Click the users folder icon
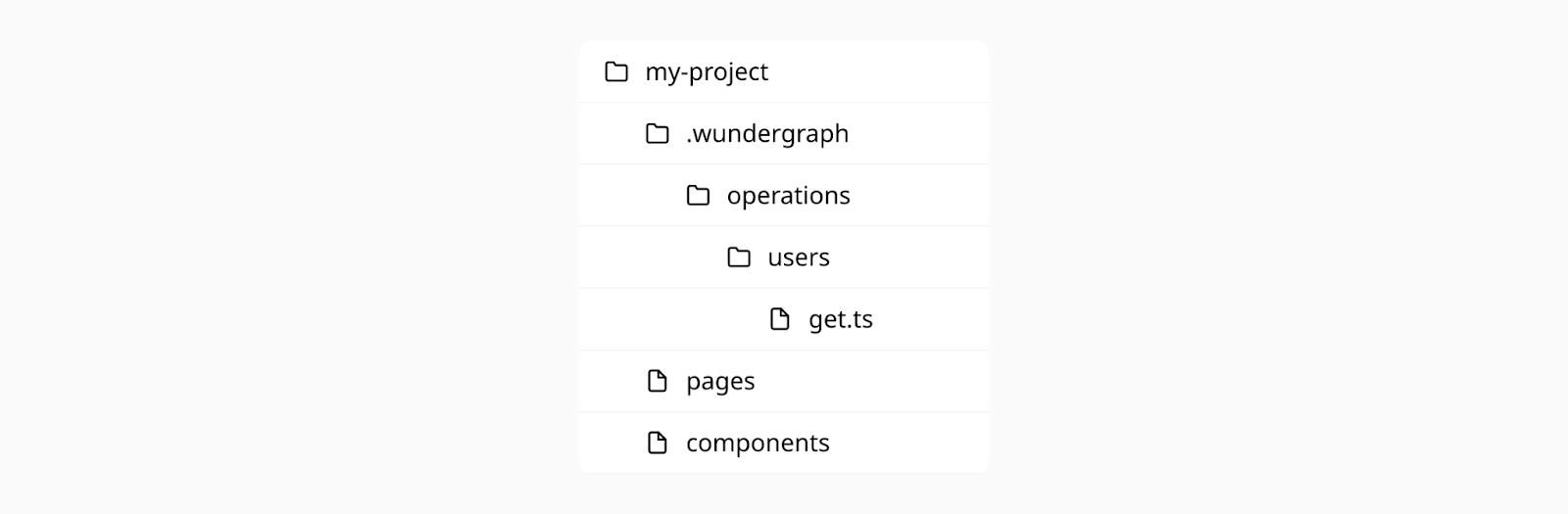The width and height of the screenshot is (1568, 514). coord(739,257)
